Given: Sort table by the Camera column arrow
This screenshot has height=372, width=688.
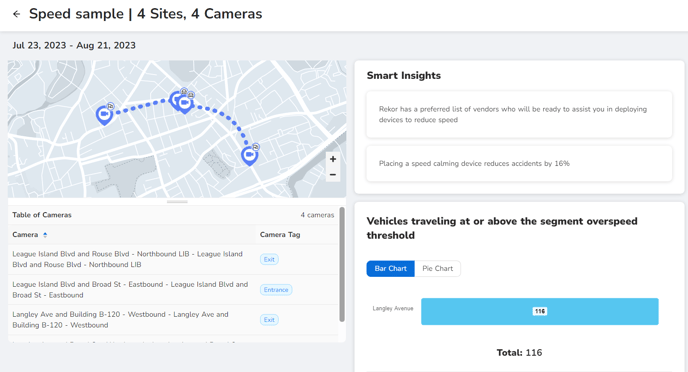Looking at the screenshot, I should (x=45, y=235).
